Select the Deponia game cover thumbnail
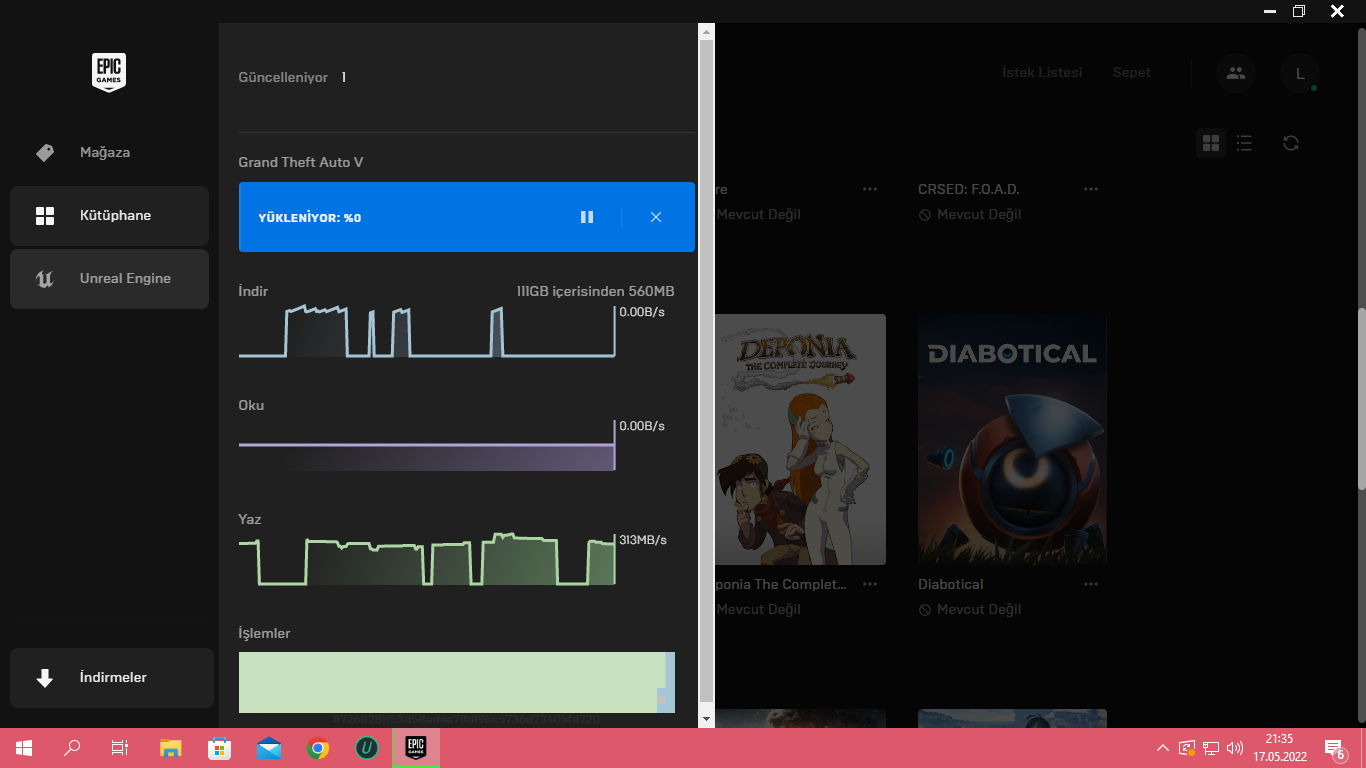Viewport: 1366px width, 768px height. [801, 439]
